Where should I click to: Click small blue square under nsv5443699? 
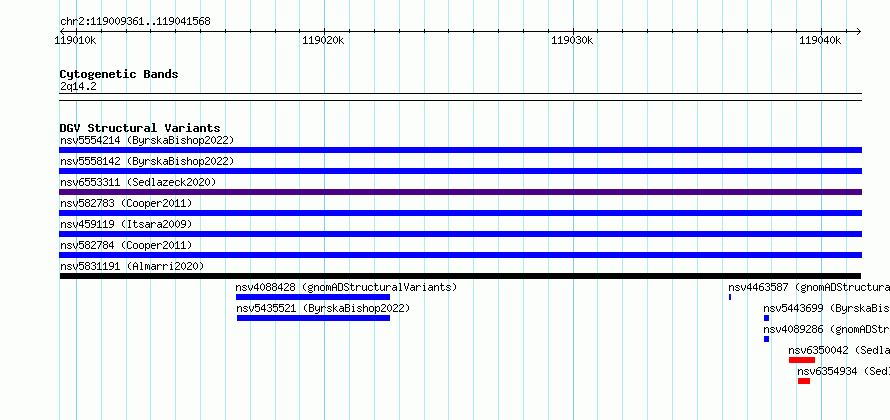tap(766, 318)
